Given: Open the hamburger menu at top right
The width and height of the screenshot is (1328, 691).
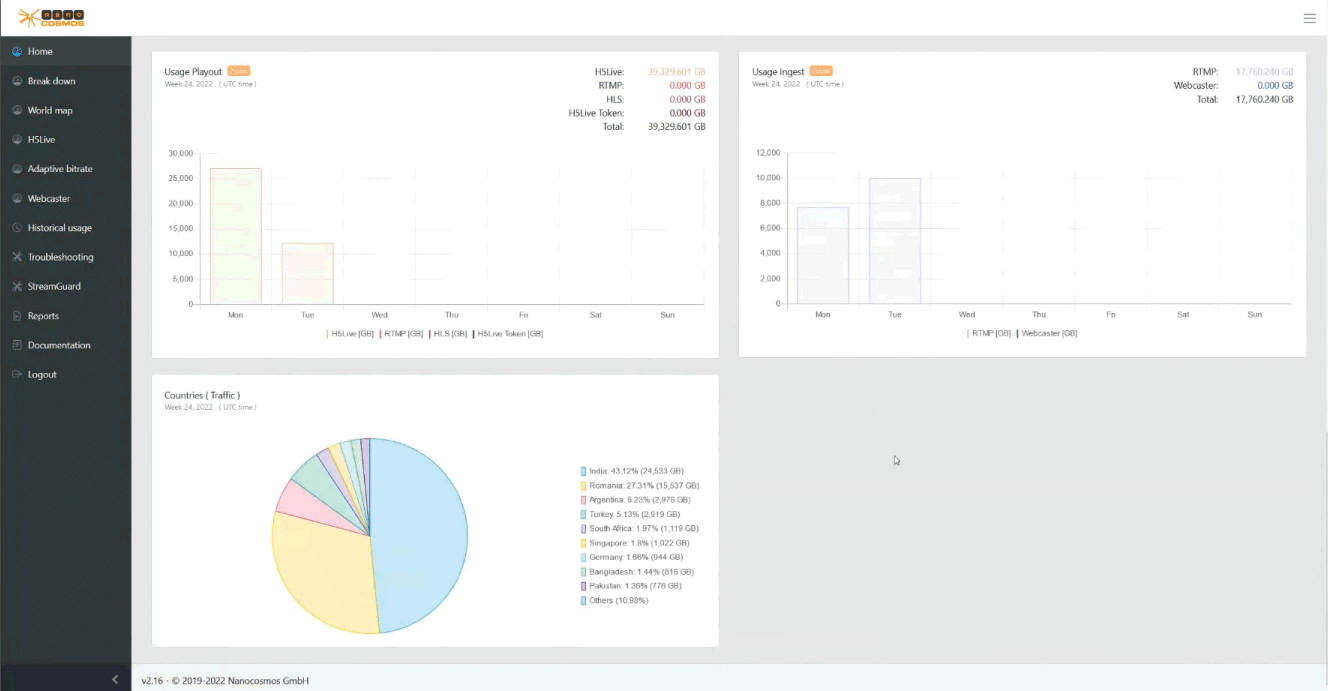Looking at the screenshot, I should [1309, 17].
